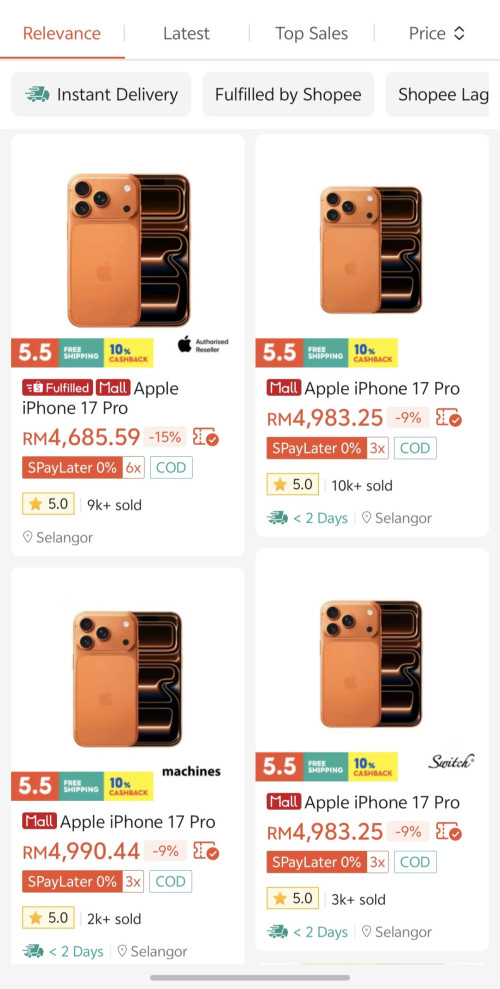The image size is (500, 989).
Task: Toggle the Fulfilled by Shopee filter
Action: click(x=288, y=95)
